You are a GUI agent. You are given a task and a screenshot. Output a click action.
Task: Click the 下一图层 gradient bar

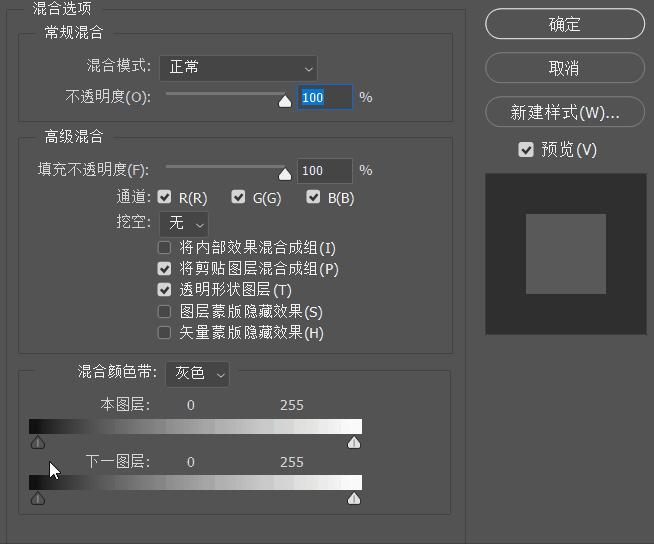(x=196, y=482)
